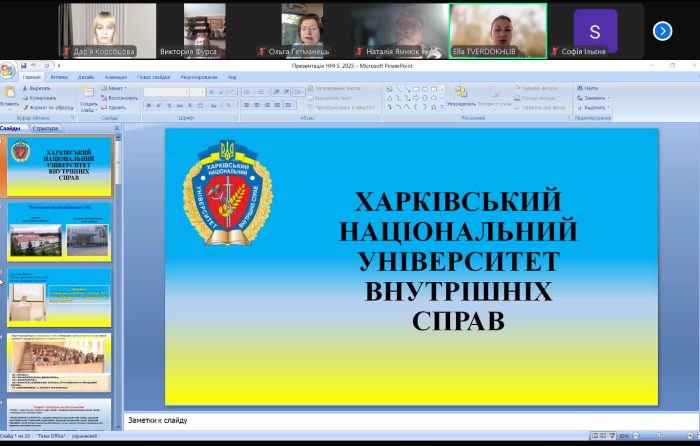Toggle bulleted list formatting
This screenshot has height=446, width=700.
(248, 90)
